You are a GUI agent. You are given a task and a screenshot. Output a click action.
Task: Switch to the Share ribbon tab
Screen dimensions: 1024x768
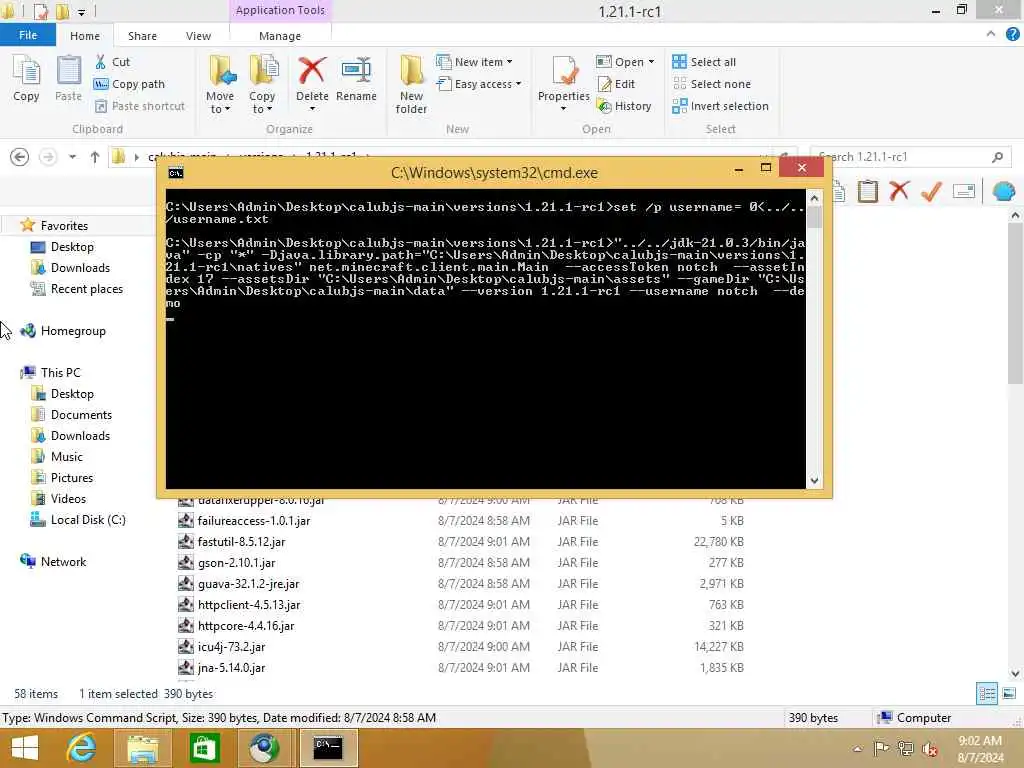(142, 36)
